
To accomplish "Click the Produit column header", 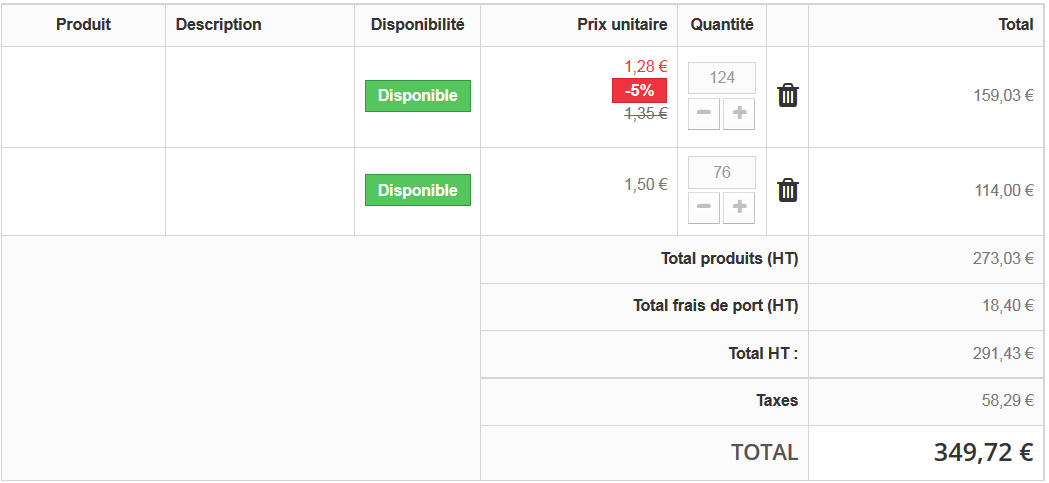I will point(84,25).
